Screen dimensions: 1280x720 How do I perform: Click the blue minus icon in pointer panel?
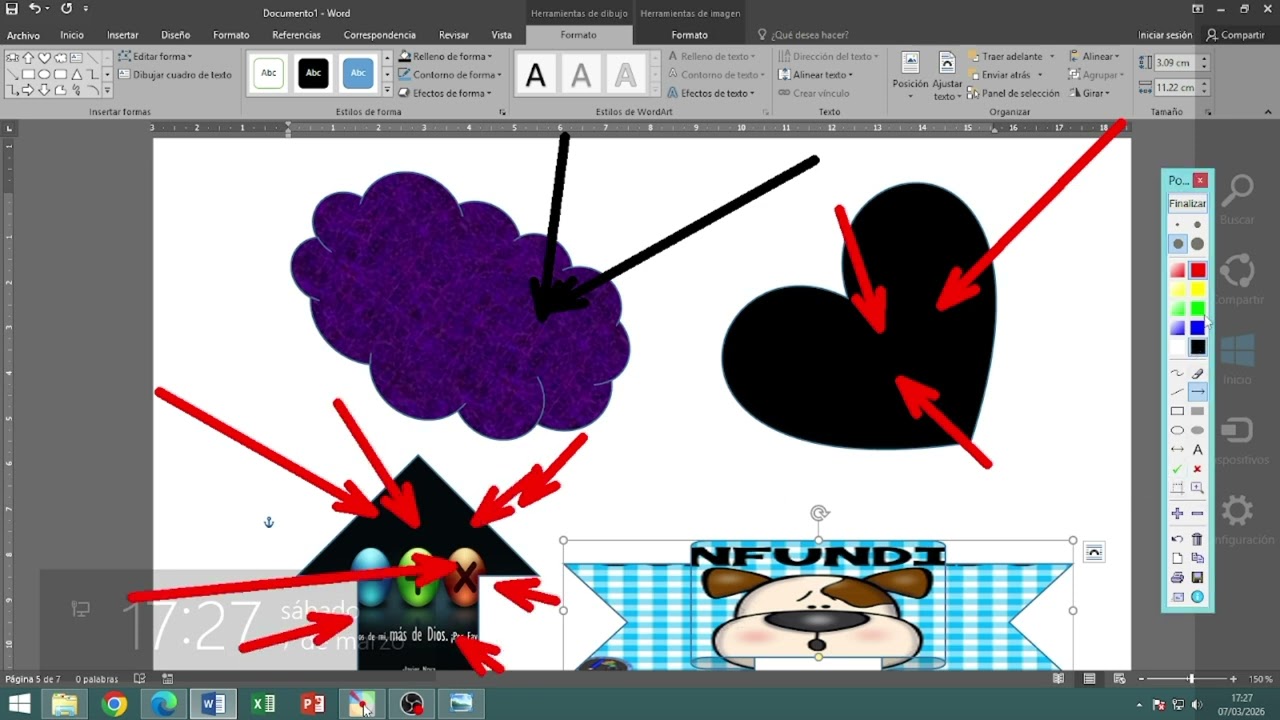[1198, 513]
